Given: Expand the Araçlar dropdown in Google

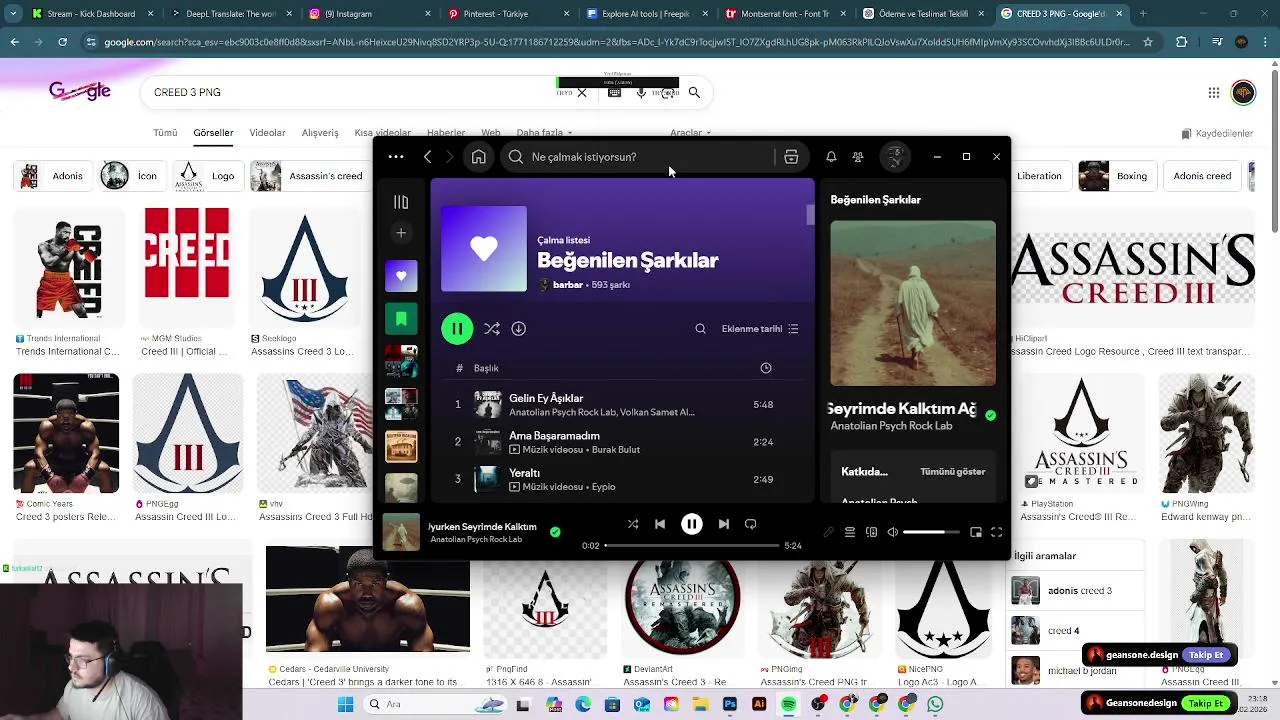Looking at the screenshot, I should [x=690, y=133].
